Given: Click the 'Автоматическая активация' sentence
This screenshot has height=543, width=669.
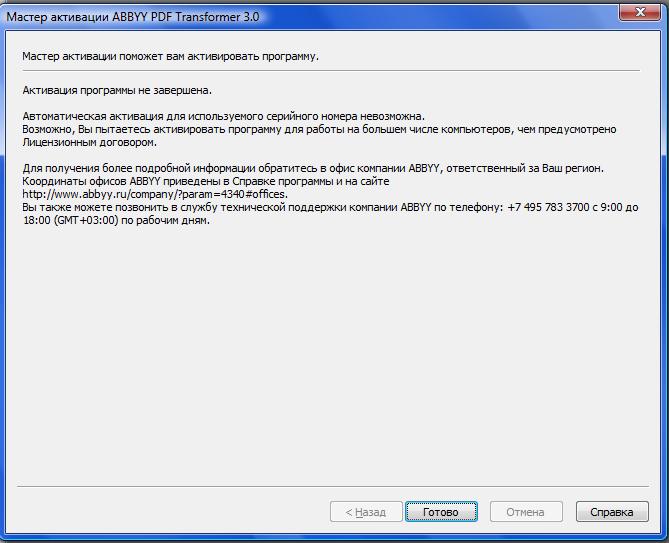Looking at the screenshot, I should tap(224, 116).
